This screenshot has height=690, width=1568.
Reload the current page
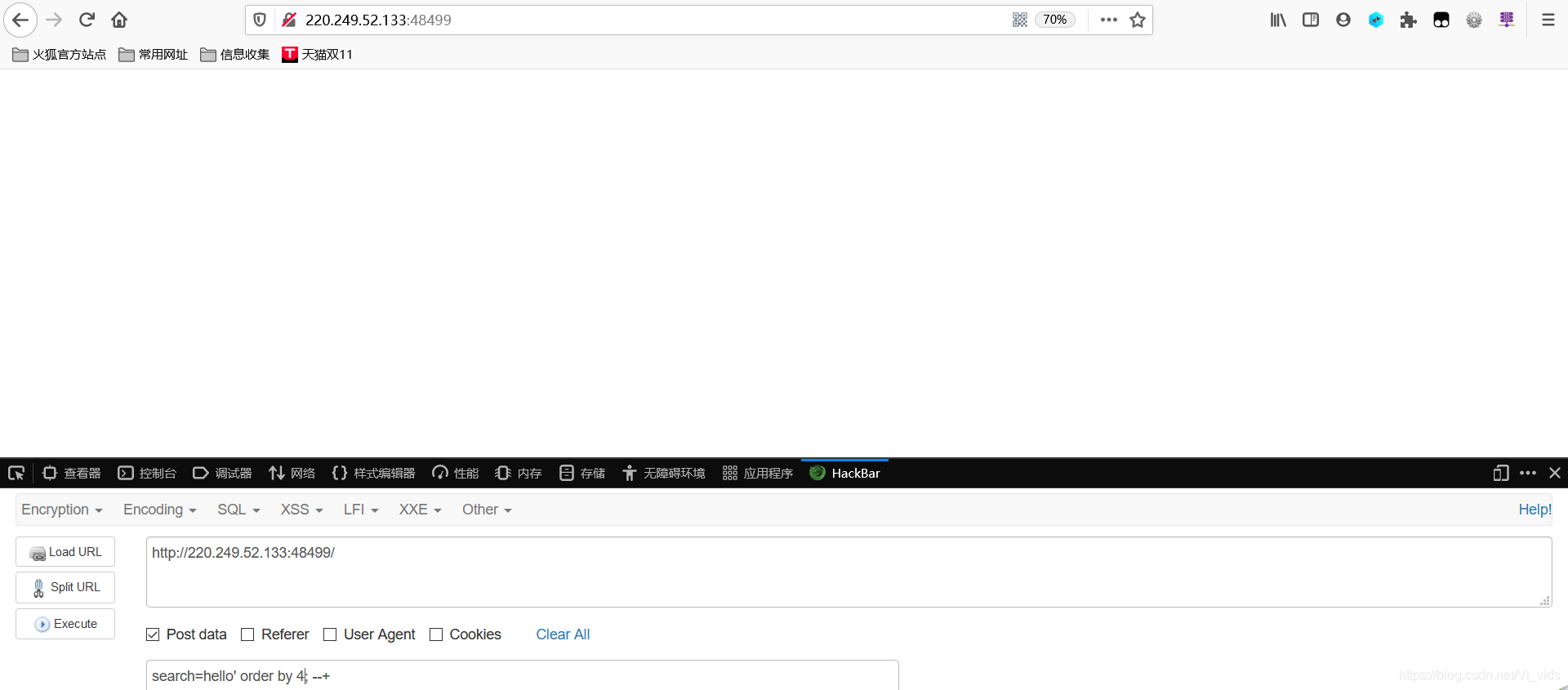[x=87, y=20]
